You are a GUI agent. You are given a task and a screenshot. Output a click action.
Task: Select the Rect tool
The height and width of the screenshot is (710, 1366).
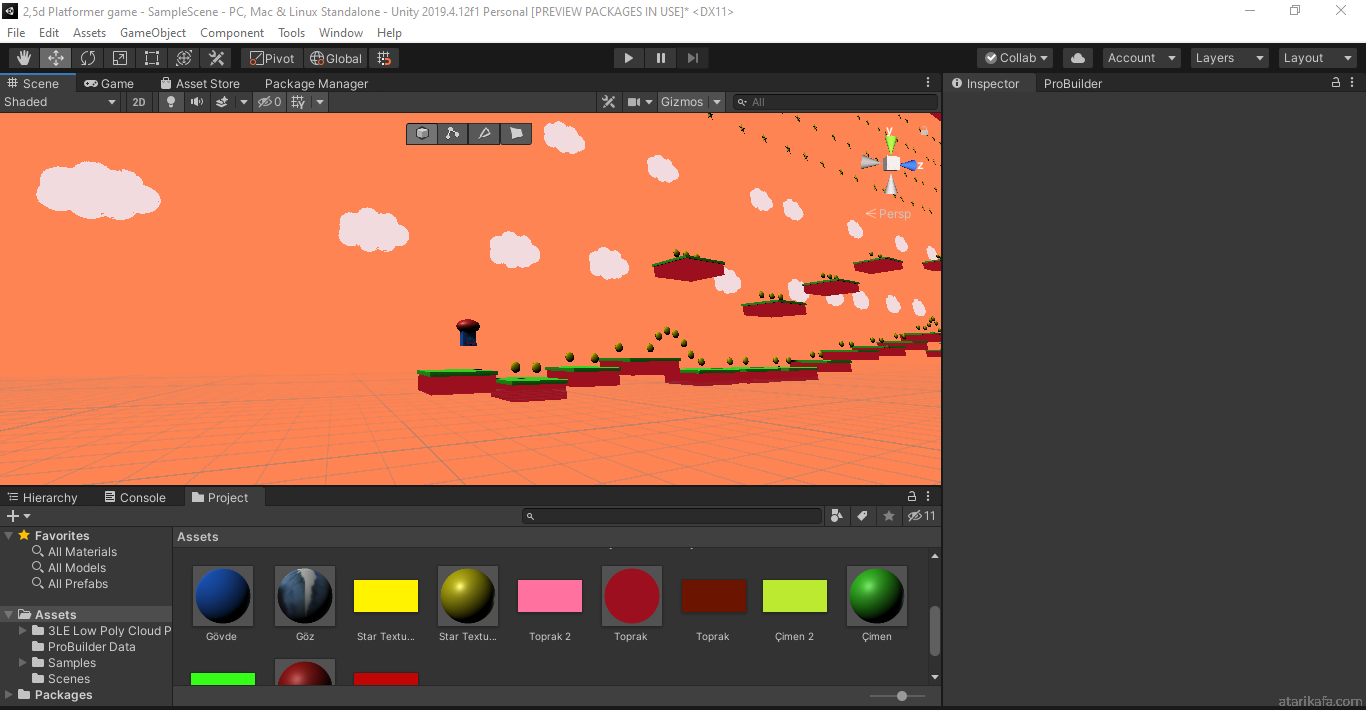click(x=152, y=58)
